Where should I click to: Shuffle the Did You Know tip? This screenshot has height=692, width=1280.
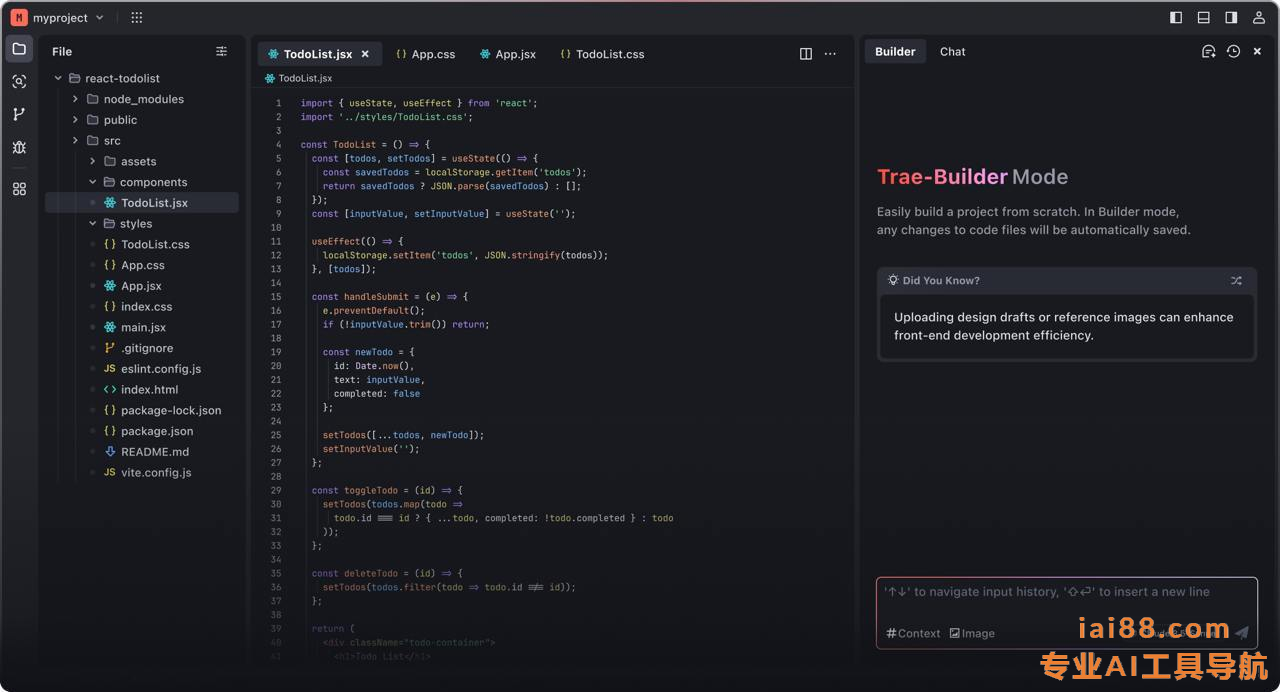(1236, 281)
